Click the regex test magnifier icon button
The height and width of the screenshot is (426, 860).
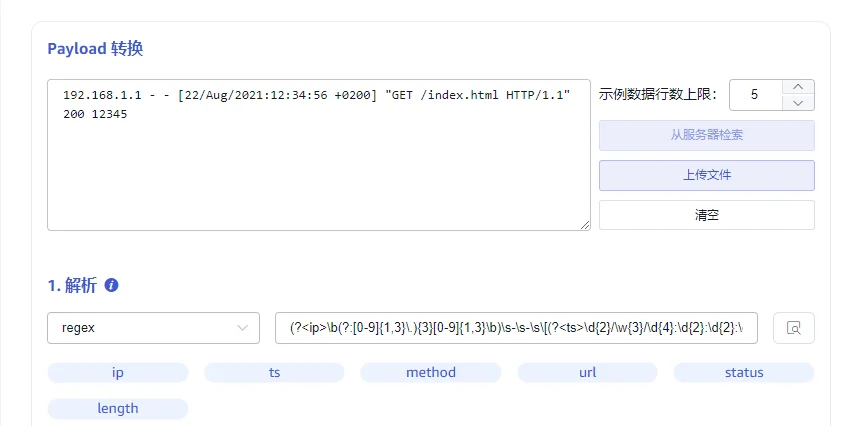794,328
